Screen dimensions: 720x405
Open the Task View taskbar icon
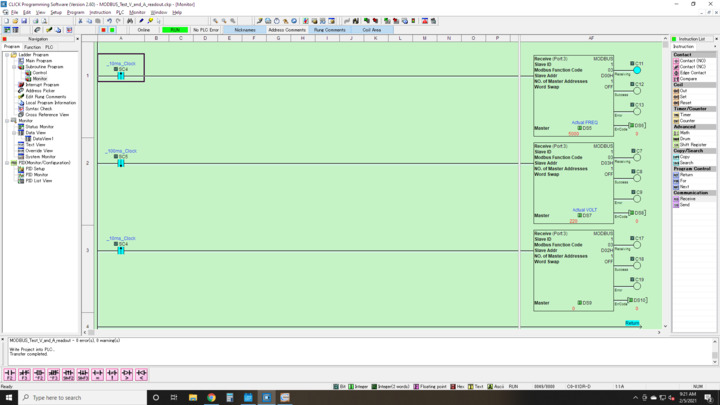(x=174, y=397)
